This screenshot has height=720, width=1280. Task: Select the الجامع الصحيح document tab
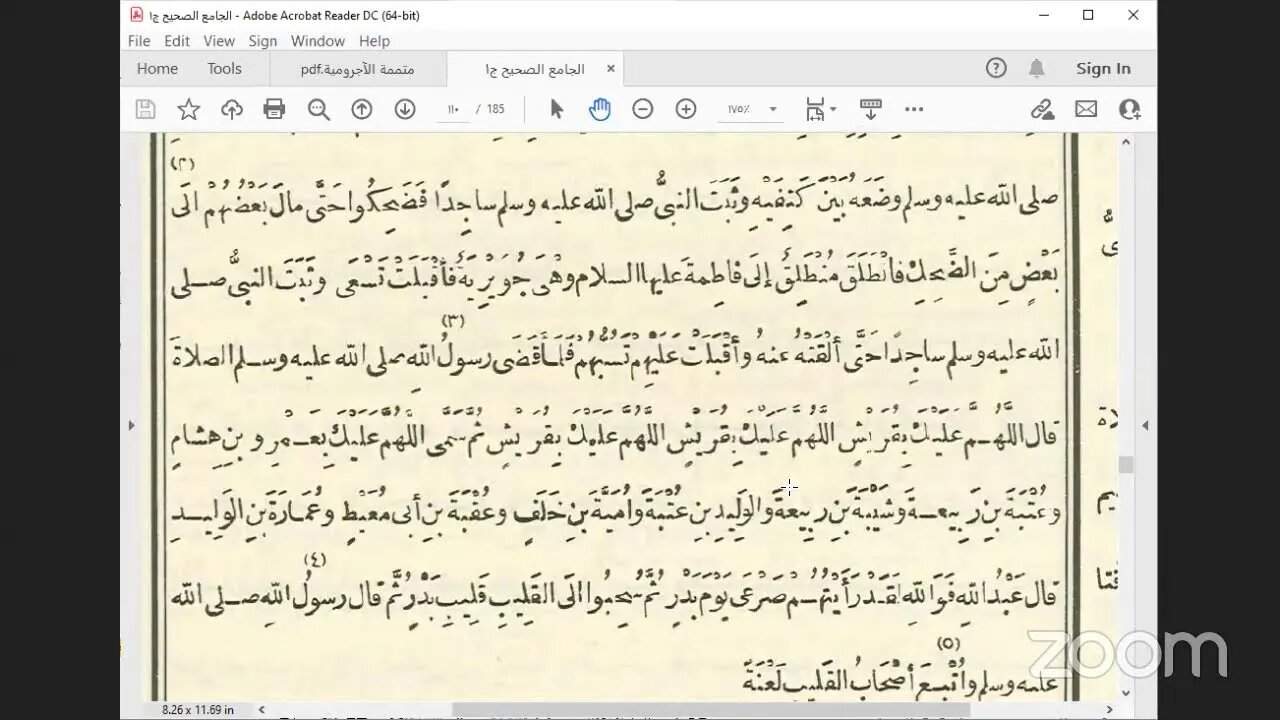point(535,69)
